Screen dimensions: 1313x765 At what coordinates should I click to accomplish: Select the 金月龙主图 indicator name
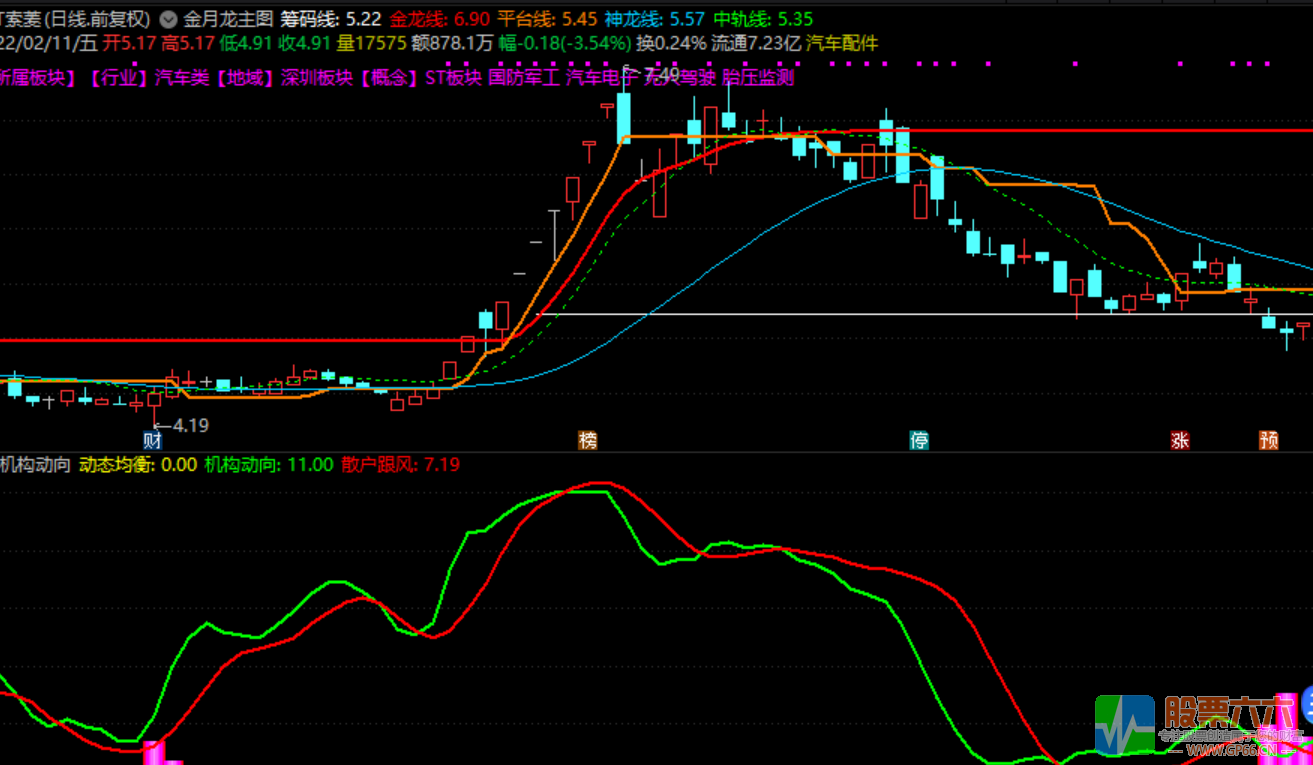tap(228, 19)
